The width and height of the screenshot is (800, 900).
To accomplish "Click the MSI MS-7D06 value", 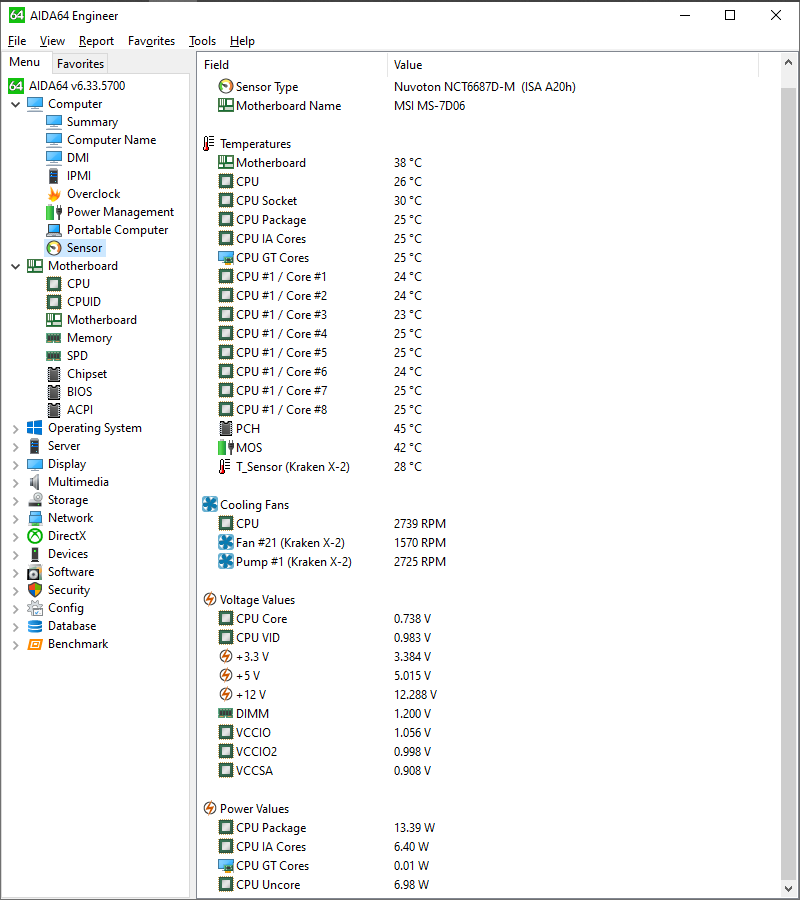I will point(429,106).
